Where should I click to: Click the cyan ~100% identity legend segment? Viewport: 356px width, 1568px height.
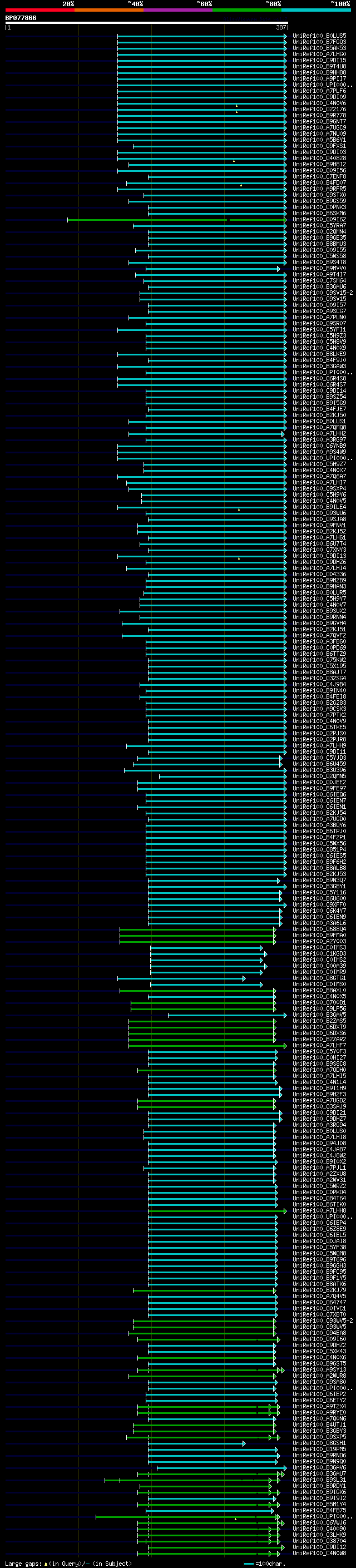(316, 11)
